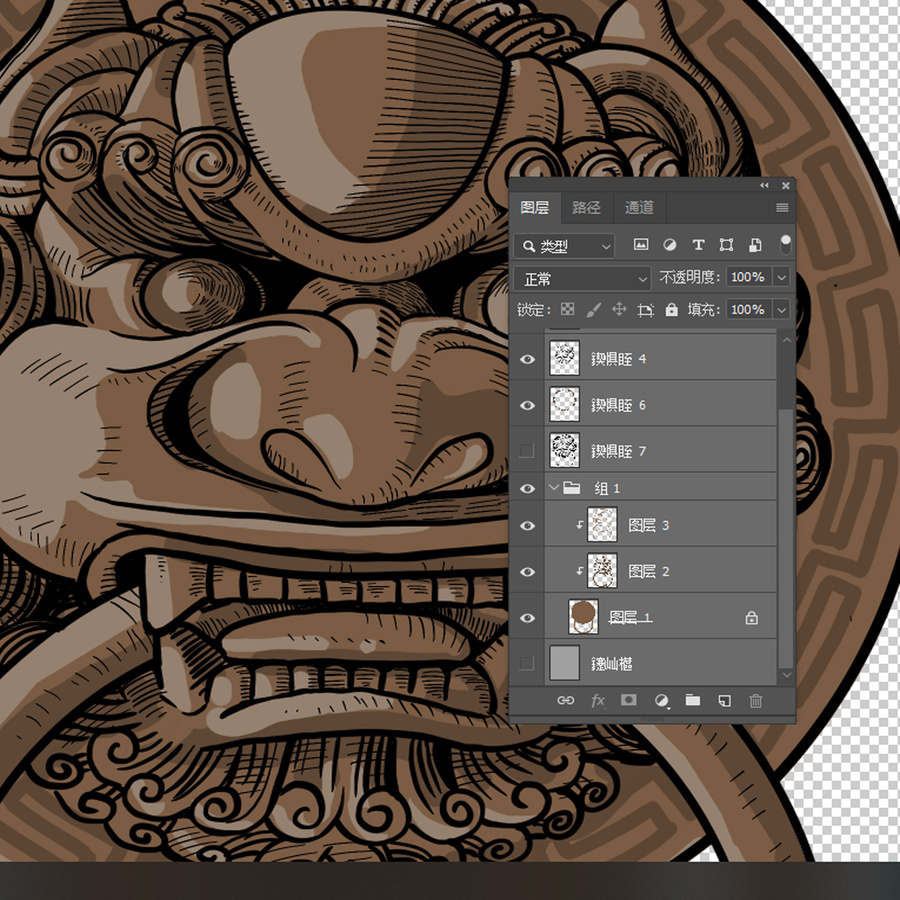Hide the layer numbered 6
900x900 pixels.
(527, 405)
